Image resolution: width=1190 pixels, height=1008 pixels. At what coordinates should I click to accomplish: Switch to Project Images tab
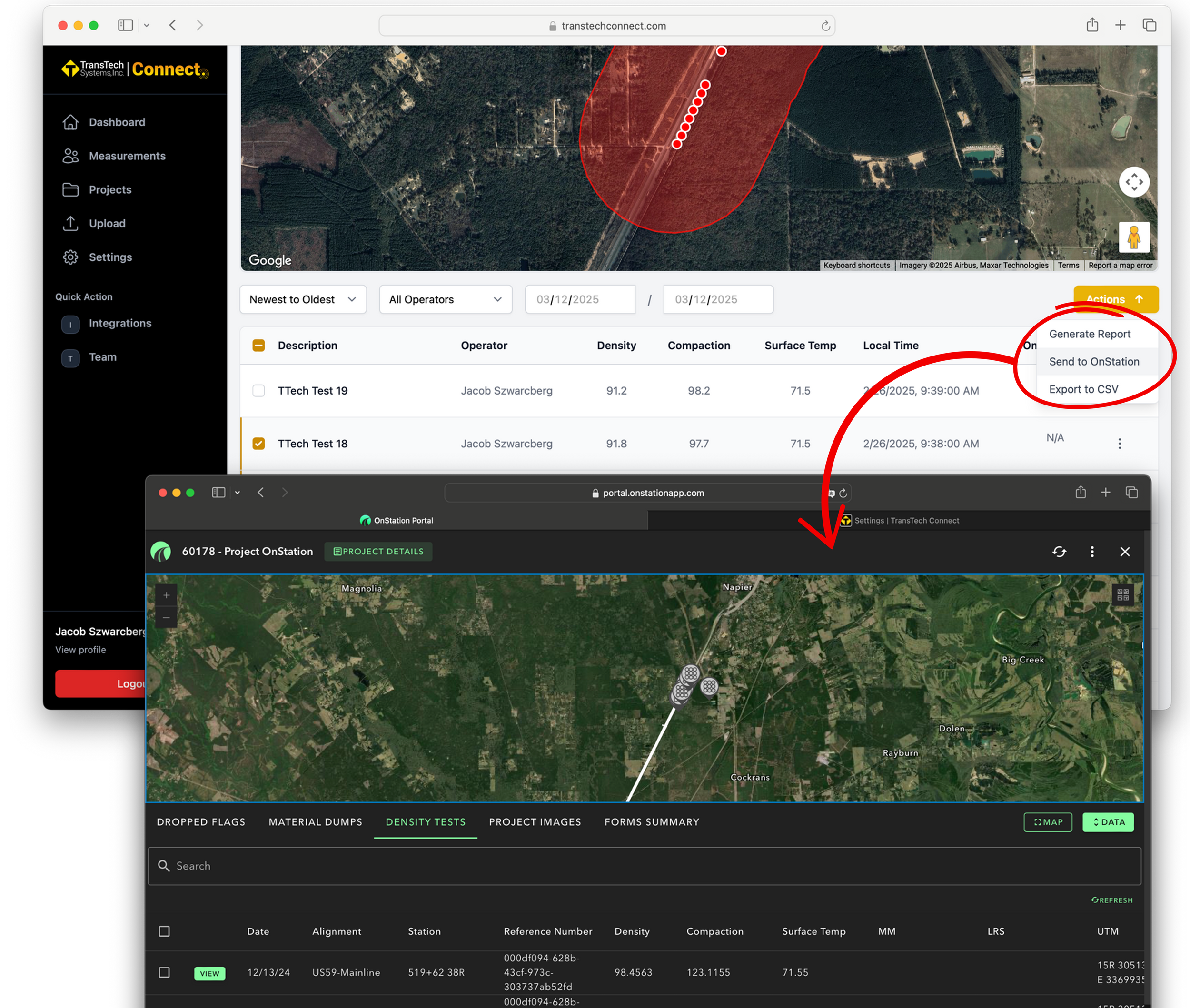pyautogui.click(x=535, y=822)
